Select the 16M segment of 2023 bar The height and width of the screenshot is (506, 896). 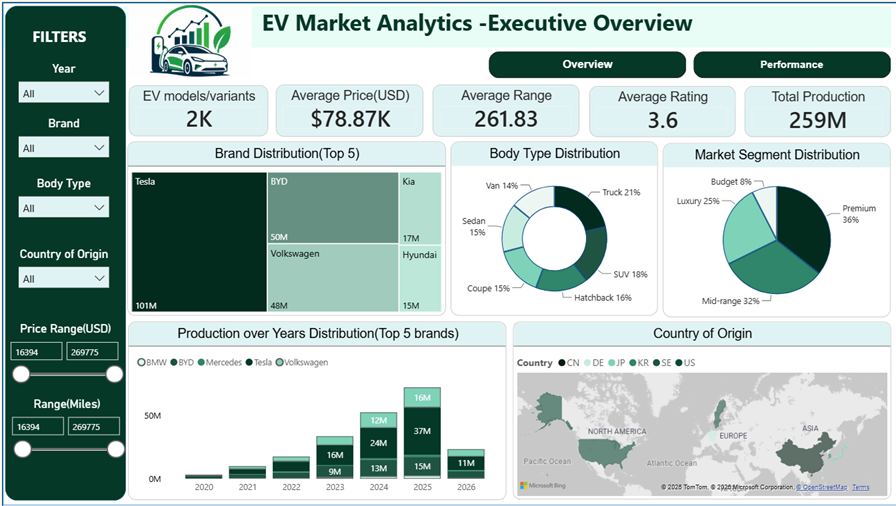(x=335, y=455)
